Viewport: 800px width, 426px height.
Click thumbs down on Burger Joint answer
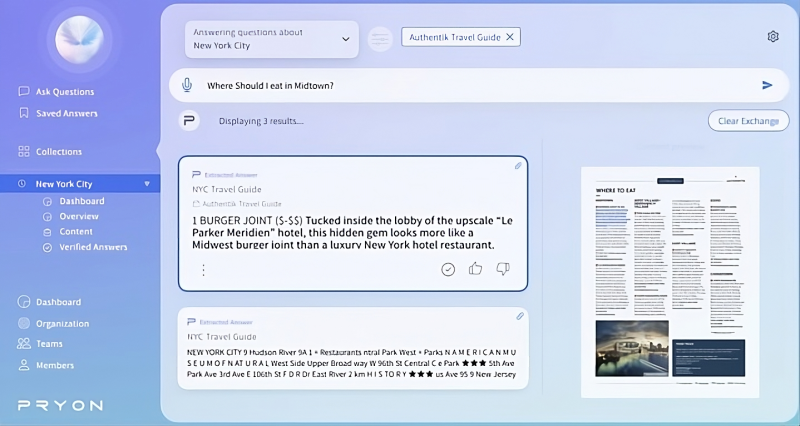503,269
